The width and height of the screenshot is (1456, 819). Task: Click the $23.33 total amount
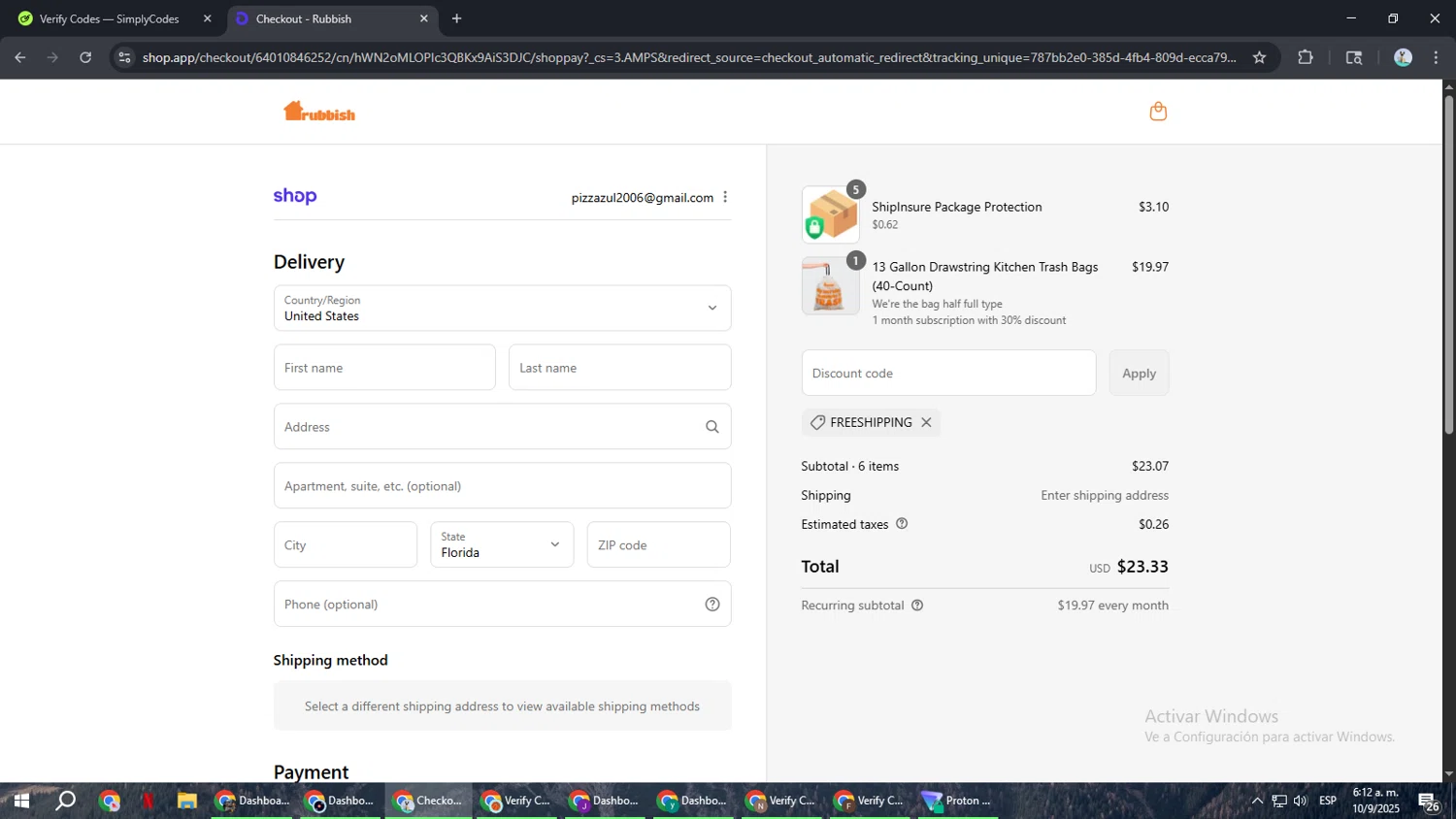[x=1142, y=567]
